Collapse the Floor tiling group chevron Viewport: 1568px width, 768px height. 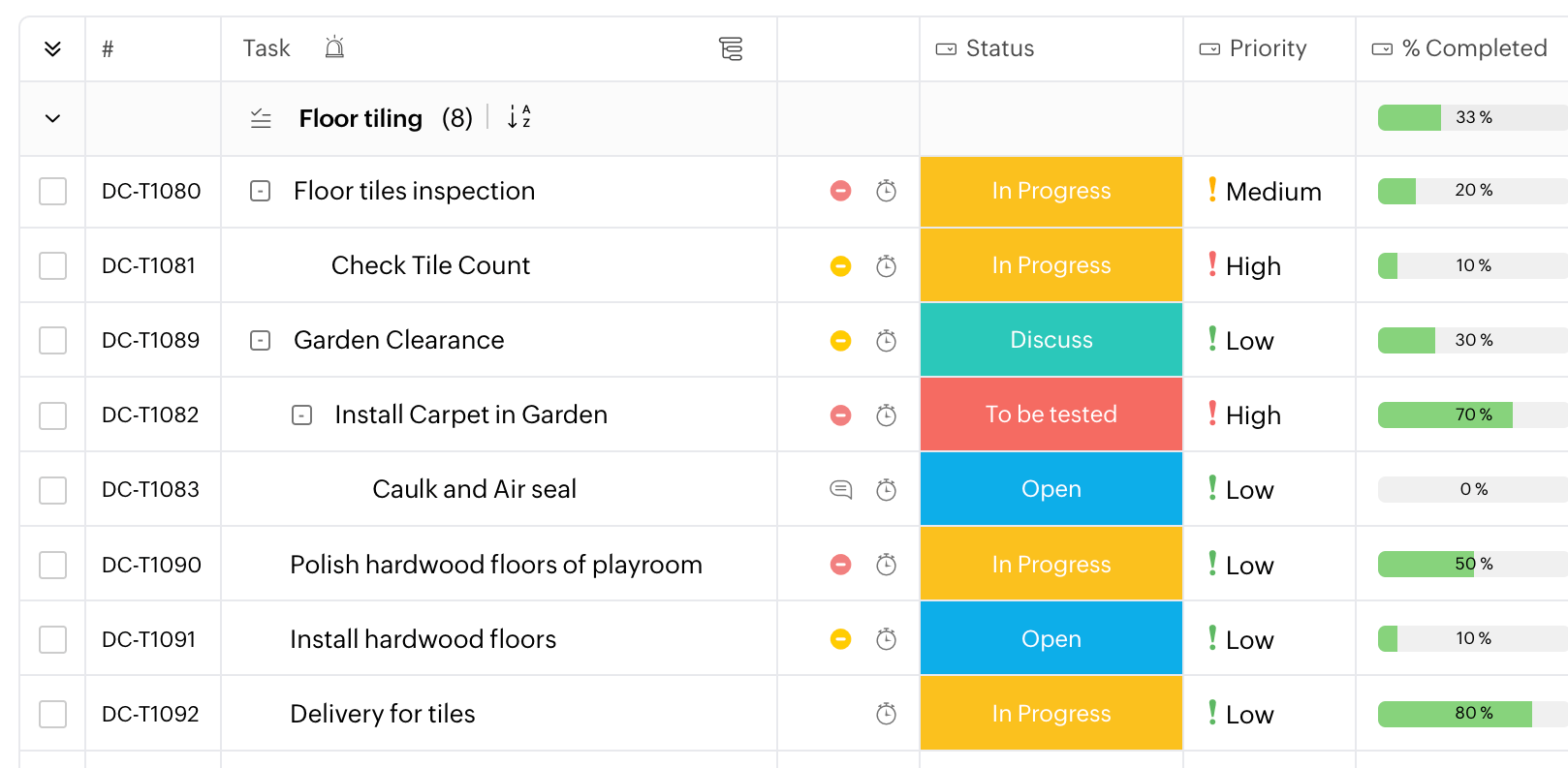click(x=52, y=118)
